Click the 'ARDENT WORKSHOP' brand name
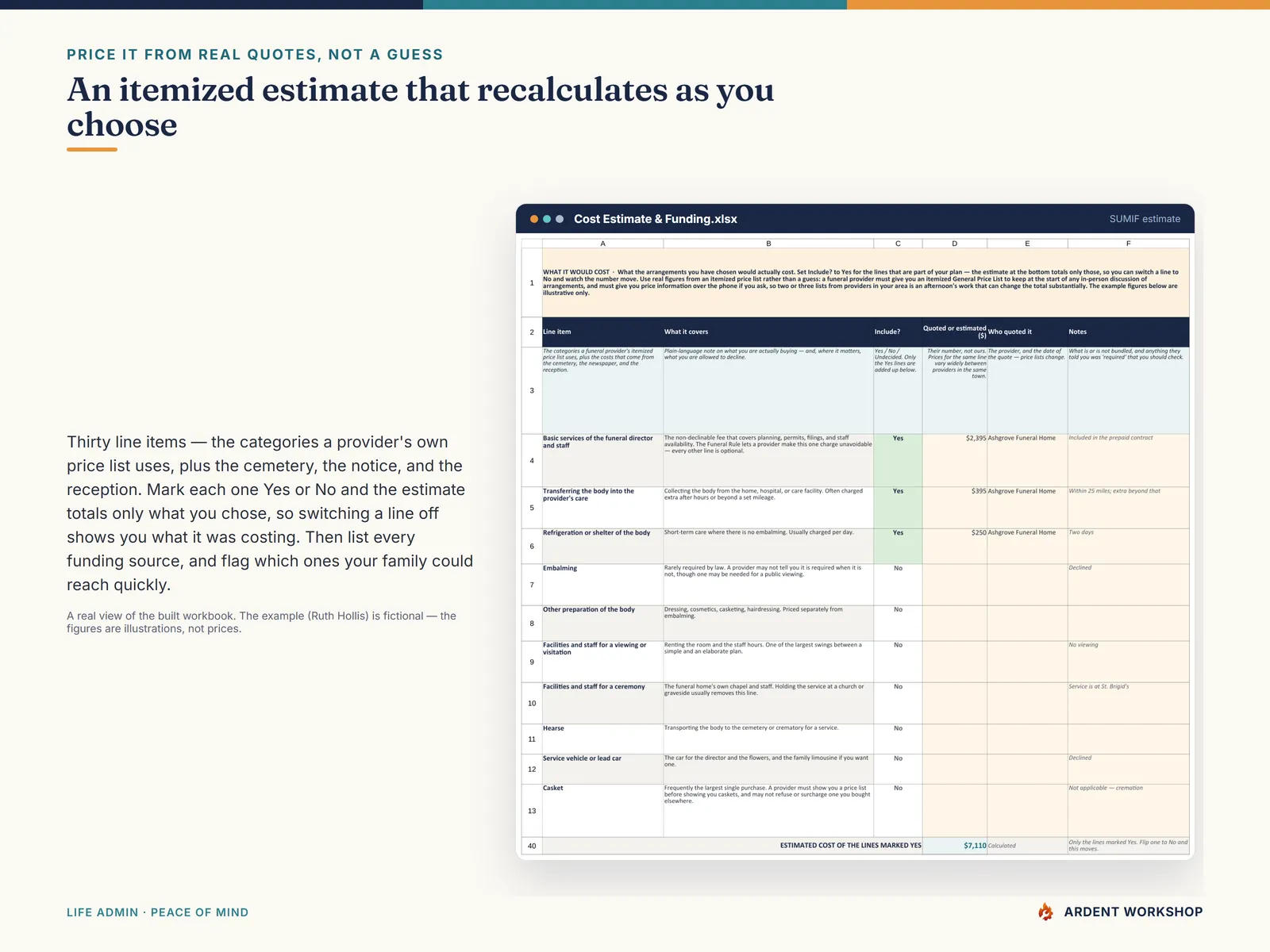The image size is (1270, 952). [x=1133, y=912]
